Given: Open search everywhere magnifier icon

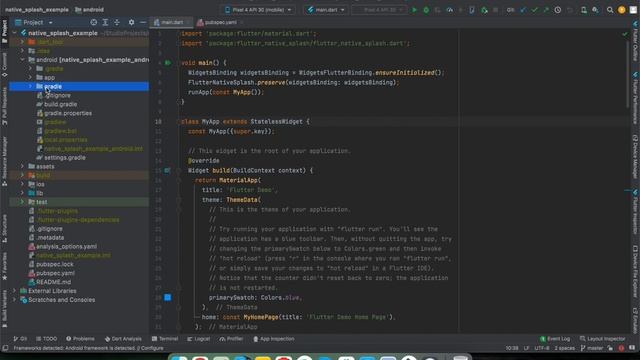Looking at the screenshot, I should (610, 10).
